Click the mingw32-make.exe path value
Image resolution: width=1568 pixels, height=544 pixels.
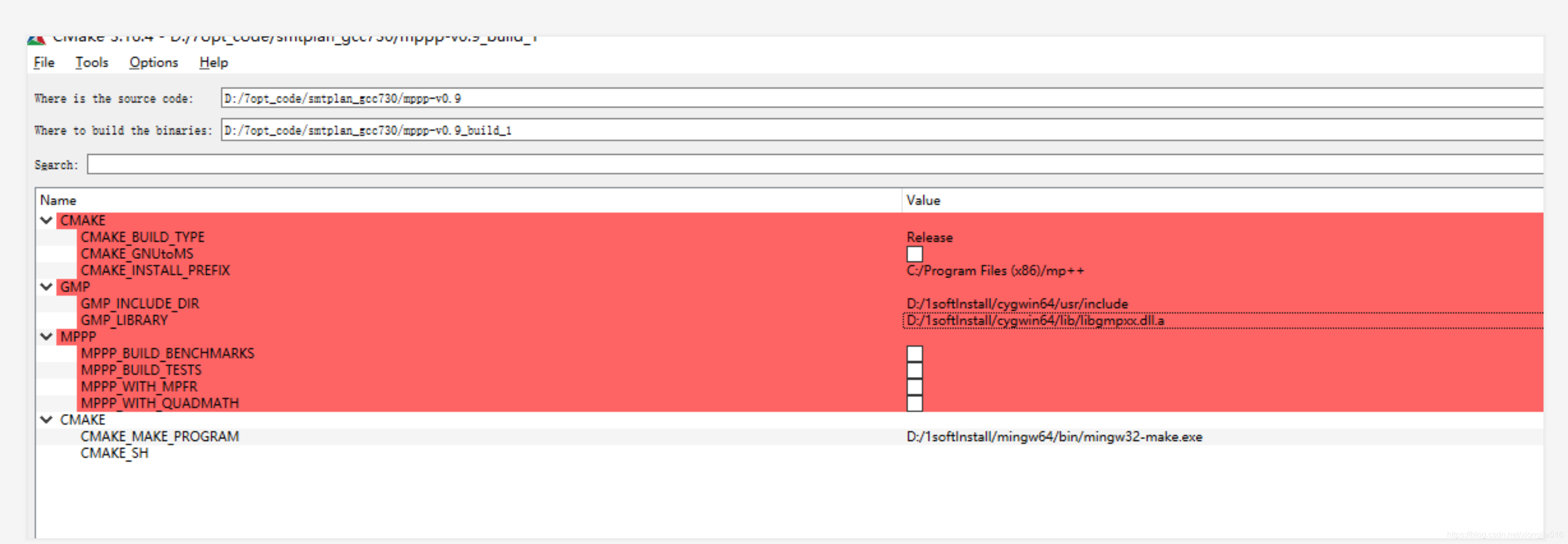coord(1054,437)
